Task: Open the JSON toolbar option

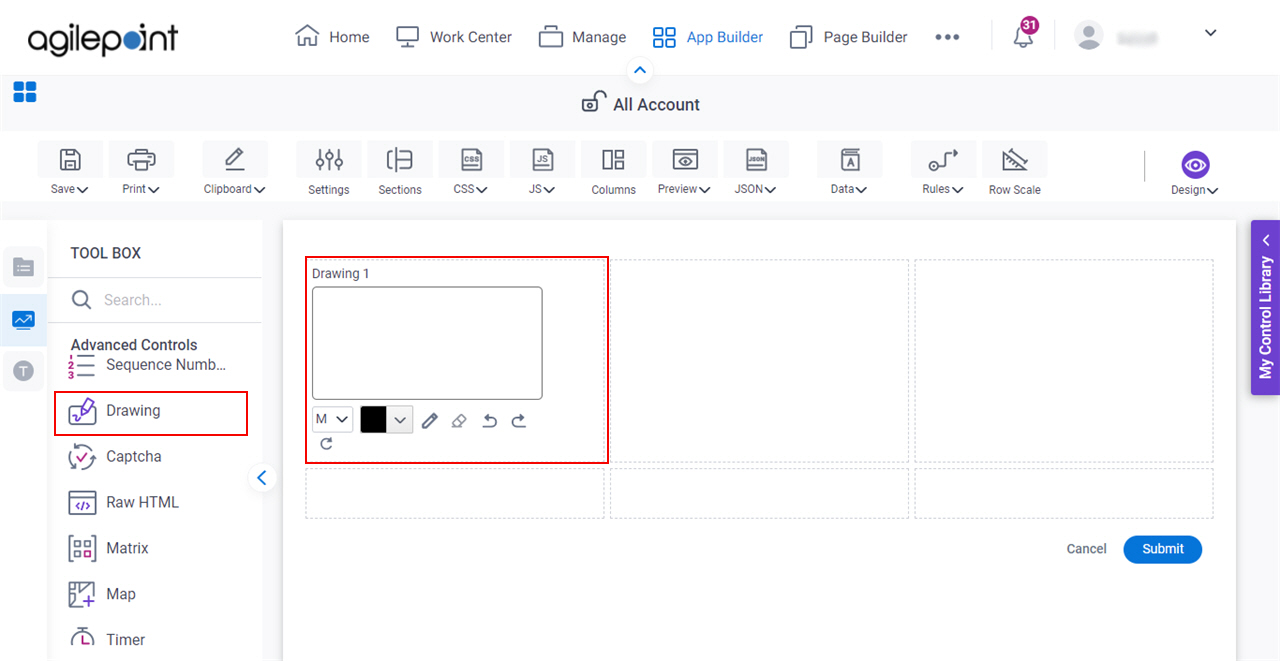Action: click(x=756, y=168)
